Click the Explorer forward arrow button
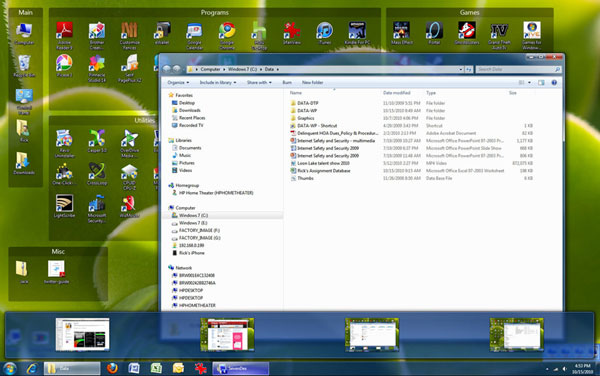The width and height of the screenshot is (600, 376). click(x=177, y=69)
